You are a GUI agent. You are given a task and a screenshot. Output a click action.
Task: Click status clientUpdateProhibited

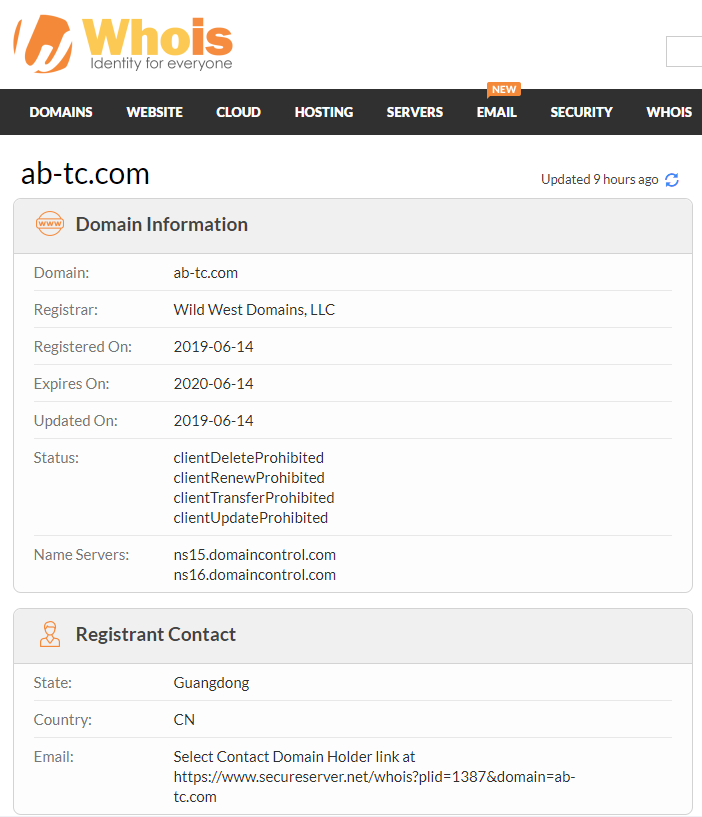pos(251,518)
